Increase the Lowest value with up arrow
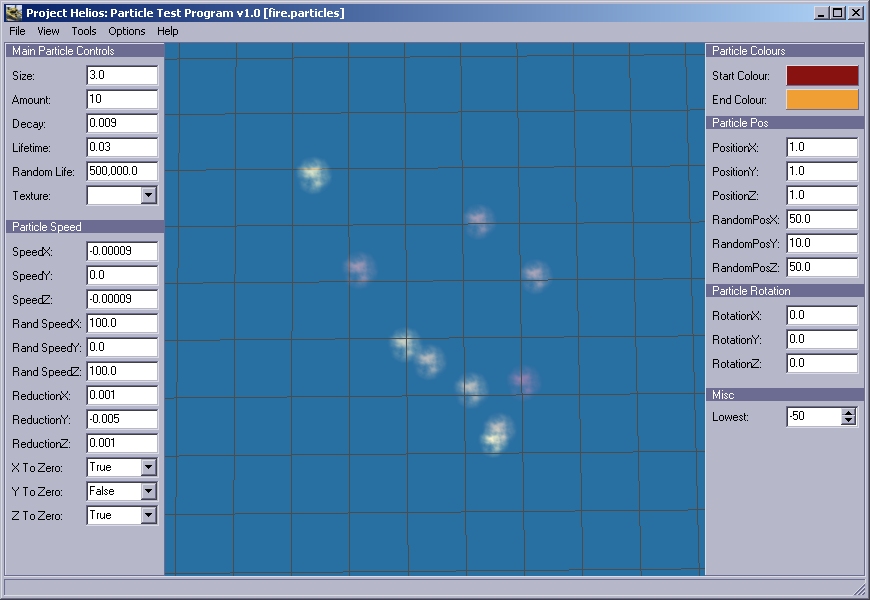The height and width of the screenshot is (600, 870). [849, 412]
